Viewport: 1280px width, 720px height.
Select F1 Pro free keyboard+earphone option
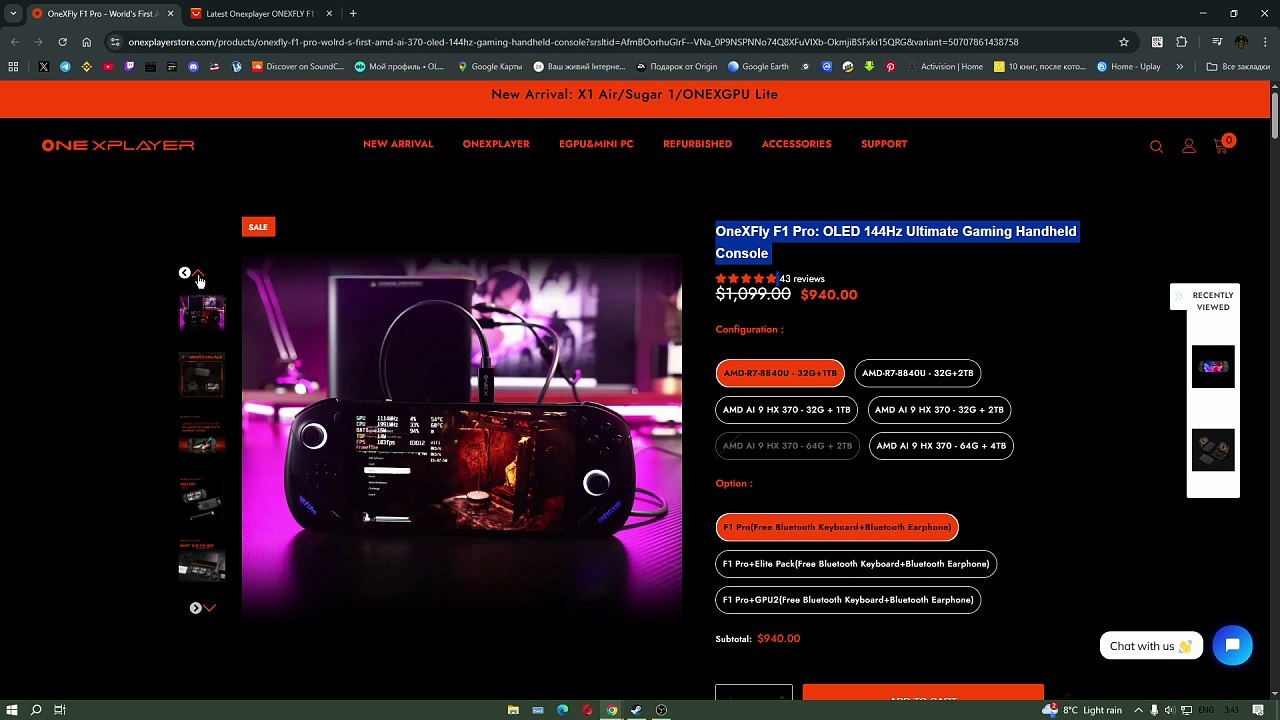click(x=837, y=527)
